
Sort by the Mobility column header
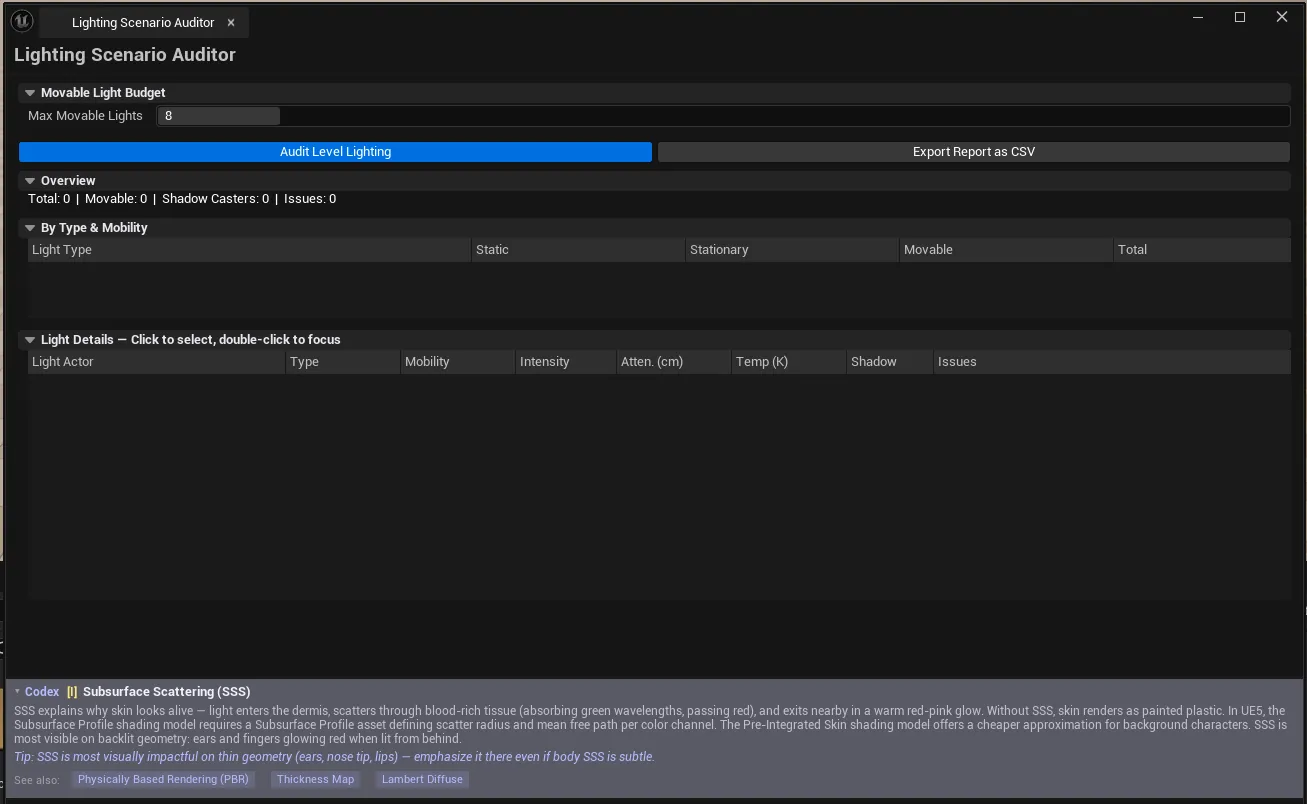(x=458, y=362)
